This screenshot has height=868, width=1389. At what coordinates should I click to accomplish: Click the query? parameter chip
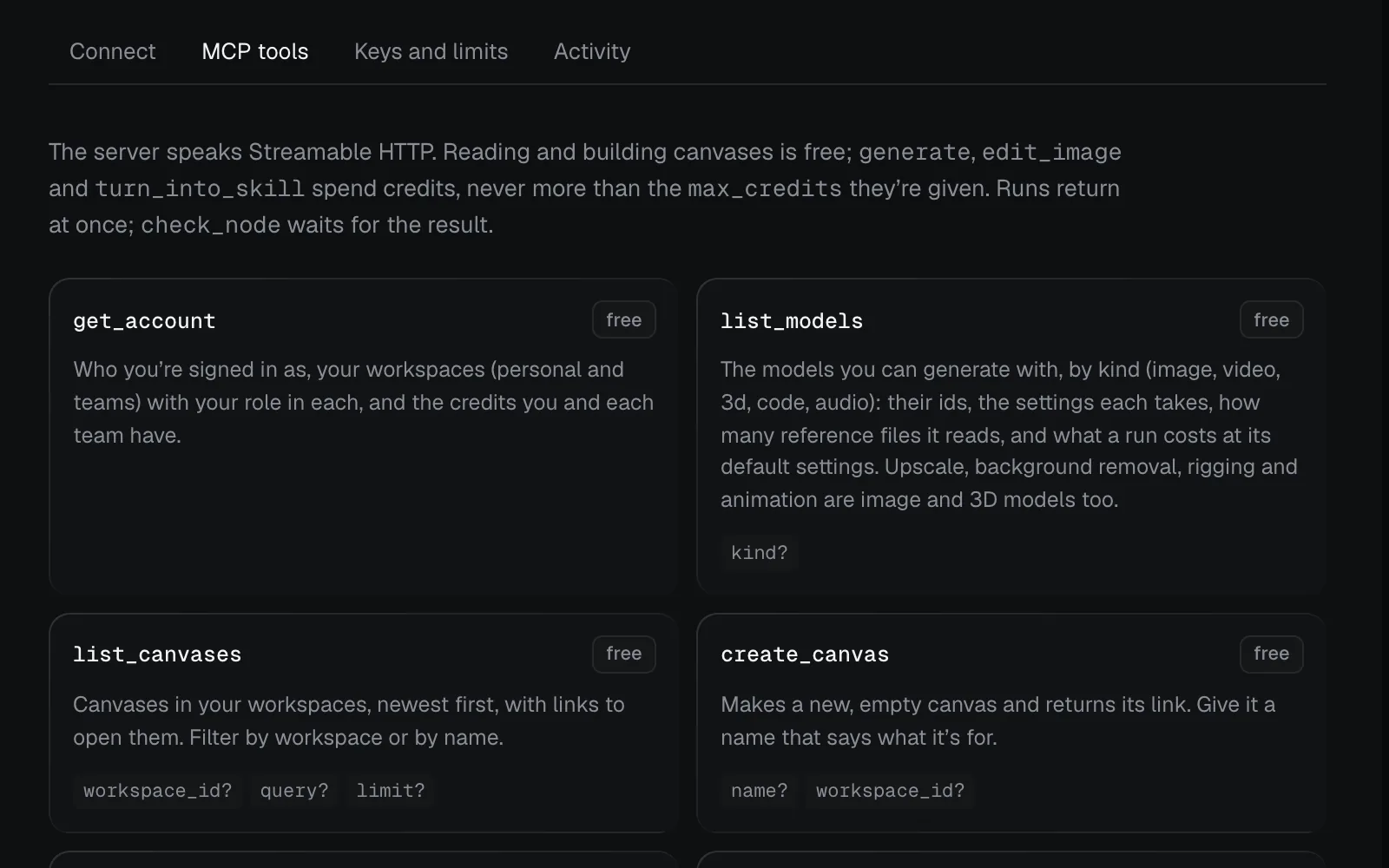(x=294, y=791)
